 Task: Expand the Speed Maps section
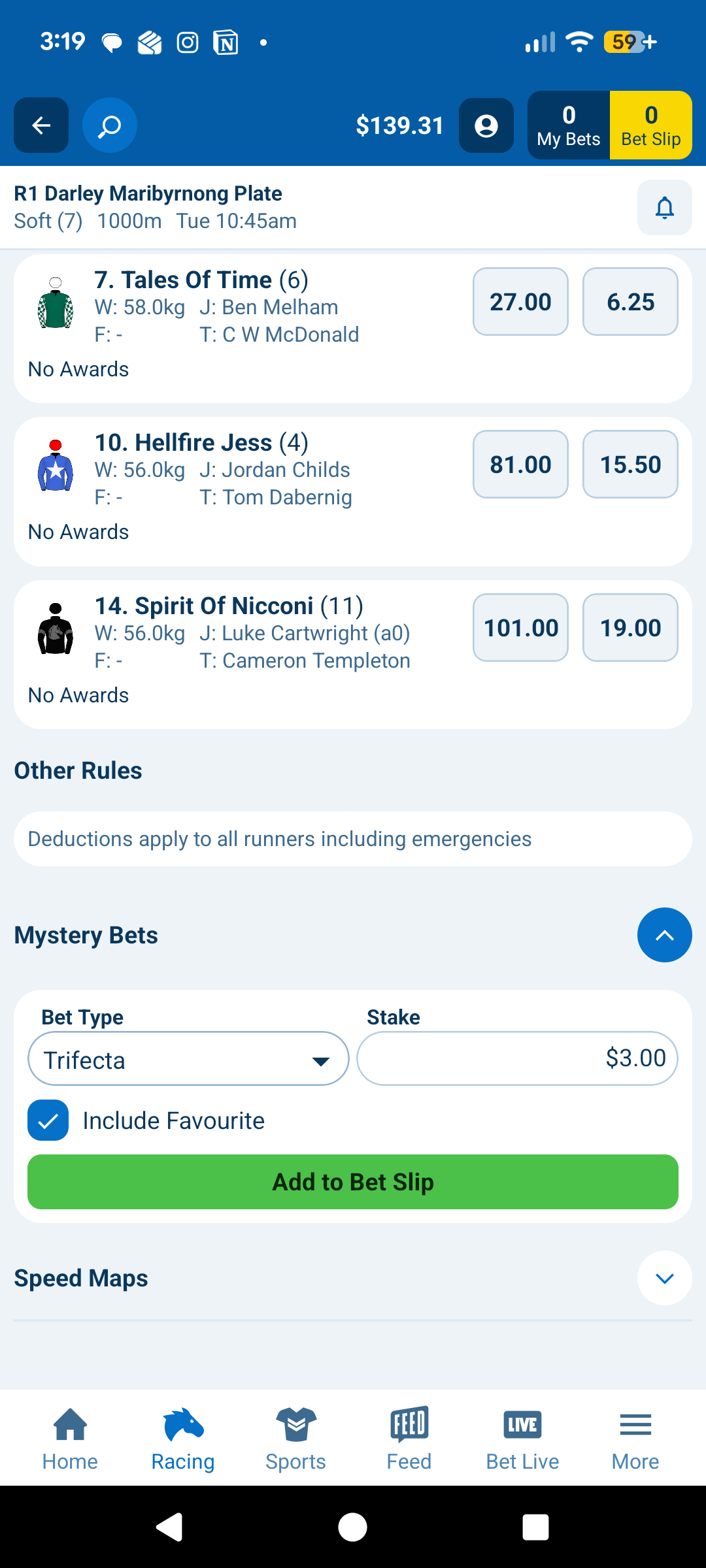coord(664,1278)
